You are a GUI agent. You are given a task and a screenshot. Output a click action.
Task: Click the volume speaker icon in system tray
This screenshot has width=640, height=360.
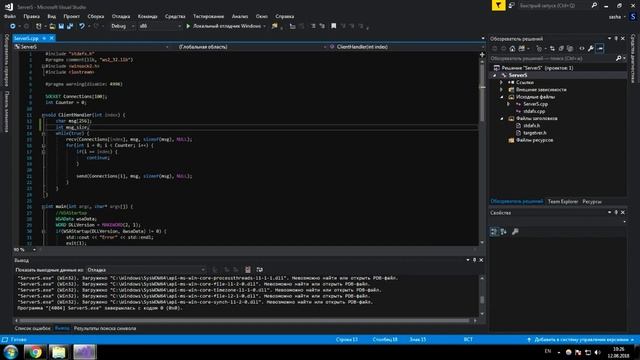(x=598, y=352)
